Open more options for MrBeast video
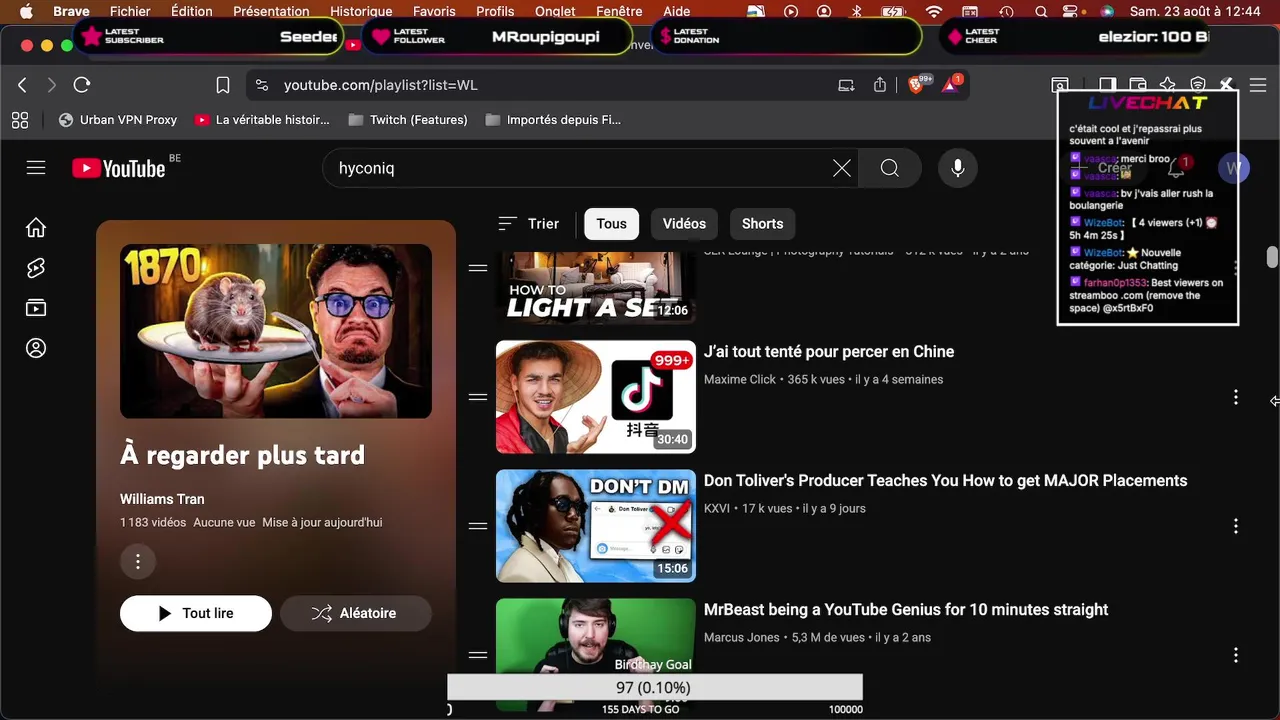The image size is (1280, 720). click(x=1235, y=655)
